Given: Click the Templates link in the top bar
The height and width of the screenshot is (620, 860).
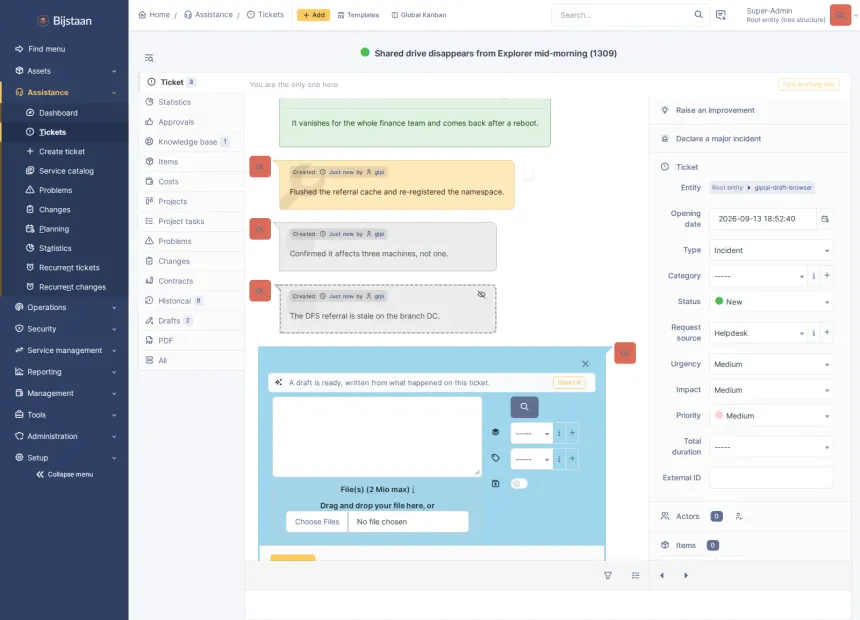Looking at the screenshot, I should [x=358, y=15].
